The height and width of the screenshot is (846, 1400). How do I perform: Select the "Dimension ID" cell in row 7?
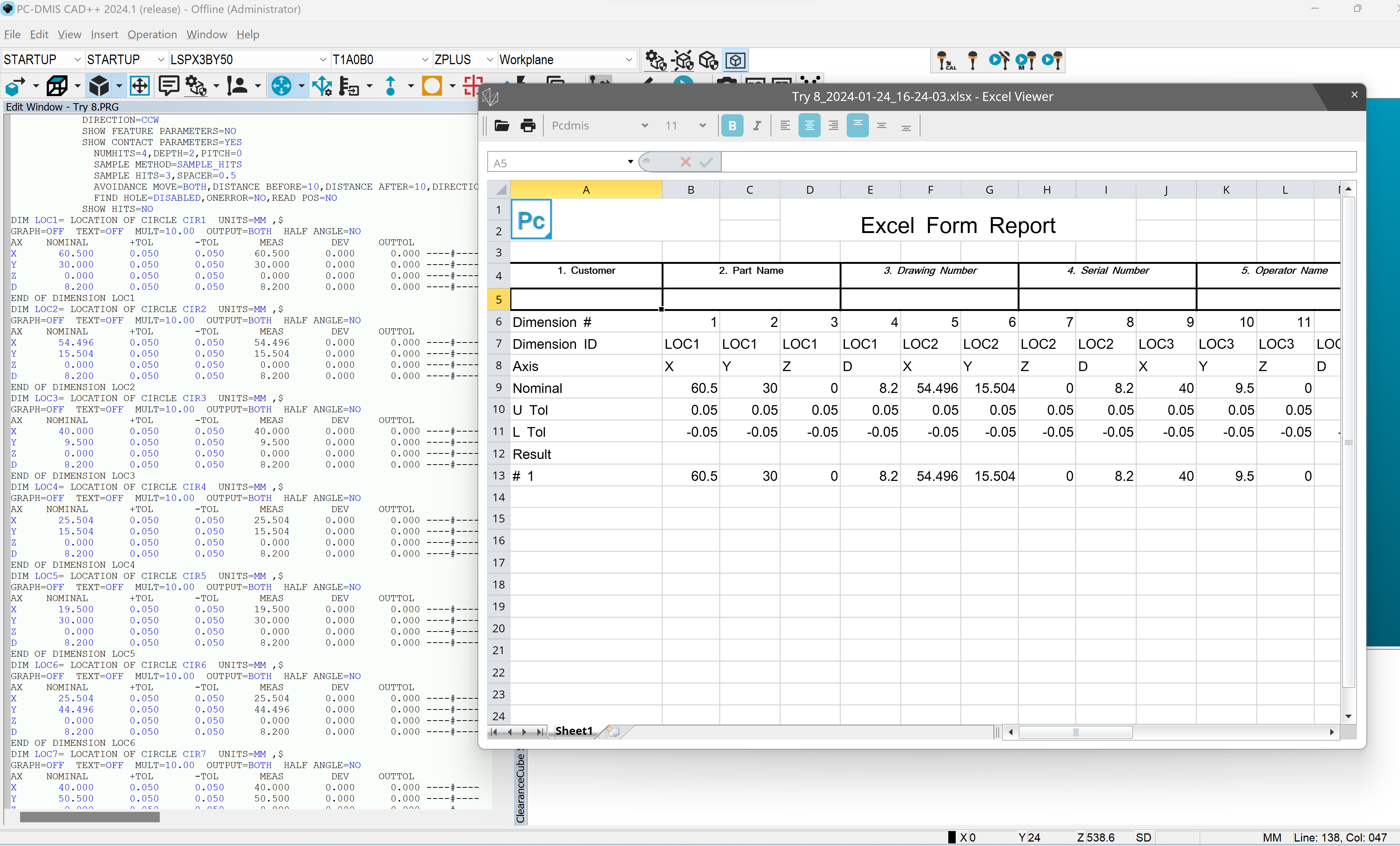(586, 344)
